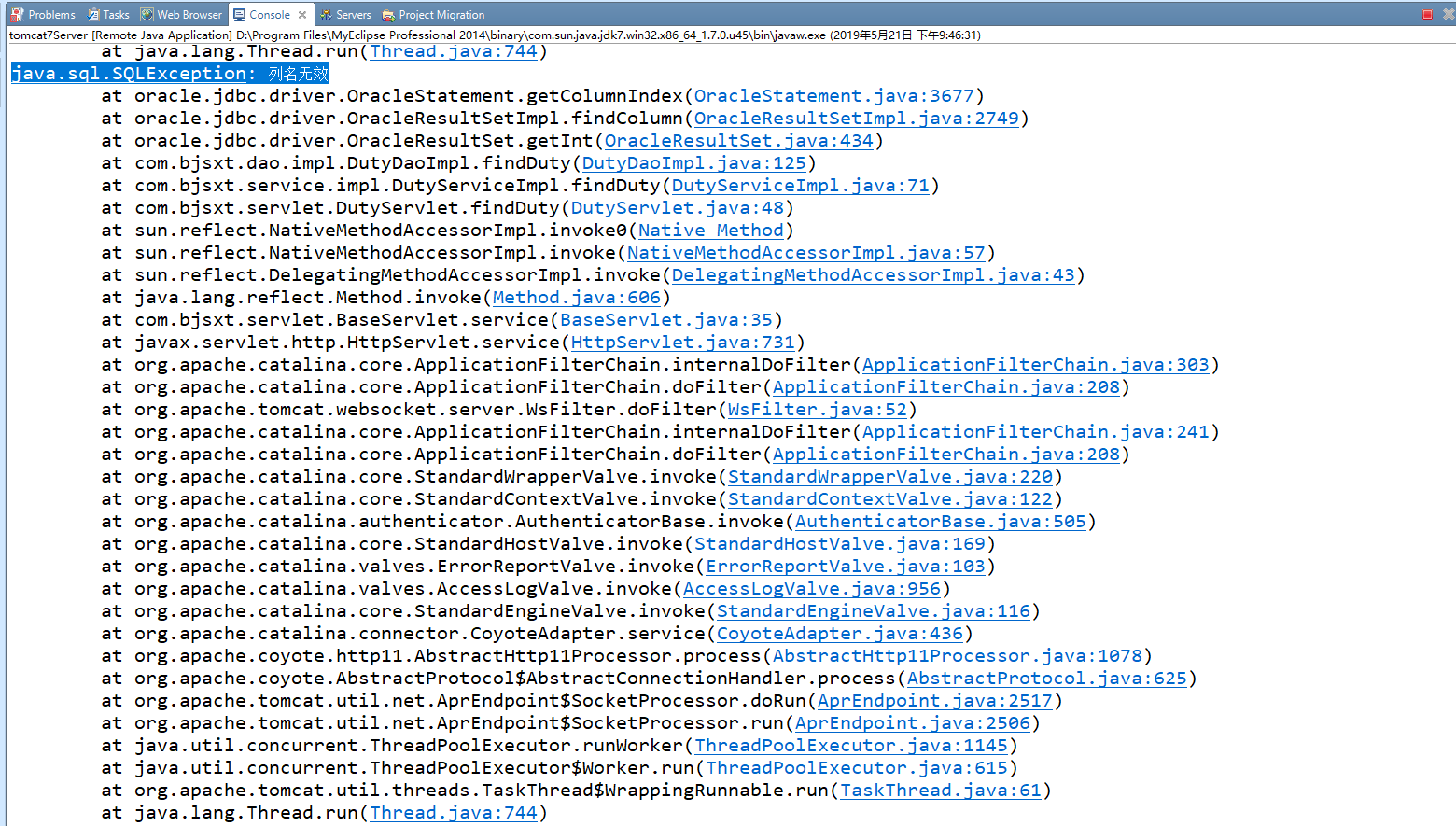Image resolution: width=1456 pixels, height=826 pixels.
Task: Click the Web Browser globe icon
Action: point(146,14)
